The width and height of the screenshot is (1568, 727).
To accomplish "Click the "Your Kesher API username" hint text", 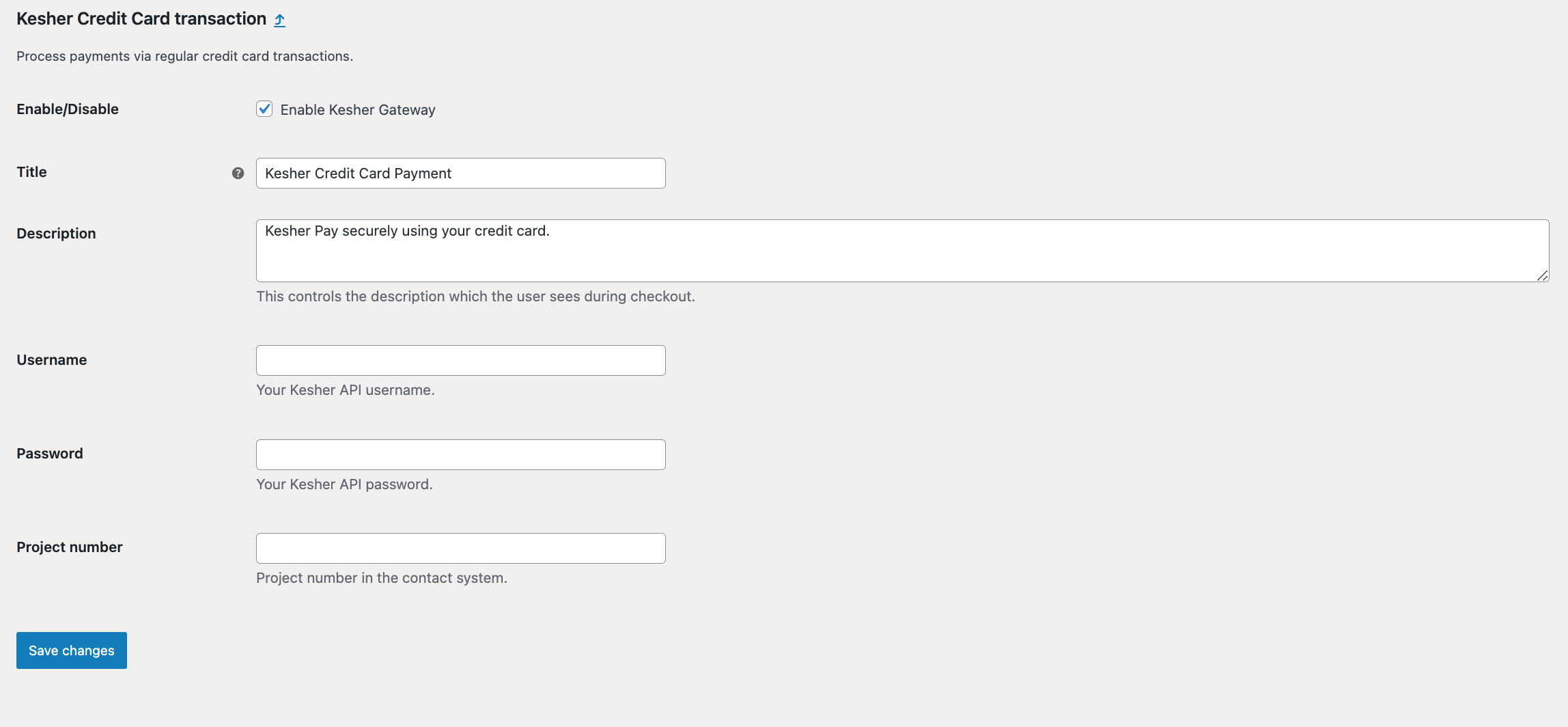I will [x=345, y=390].
